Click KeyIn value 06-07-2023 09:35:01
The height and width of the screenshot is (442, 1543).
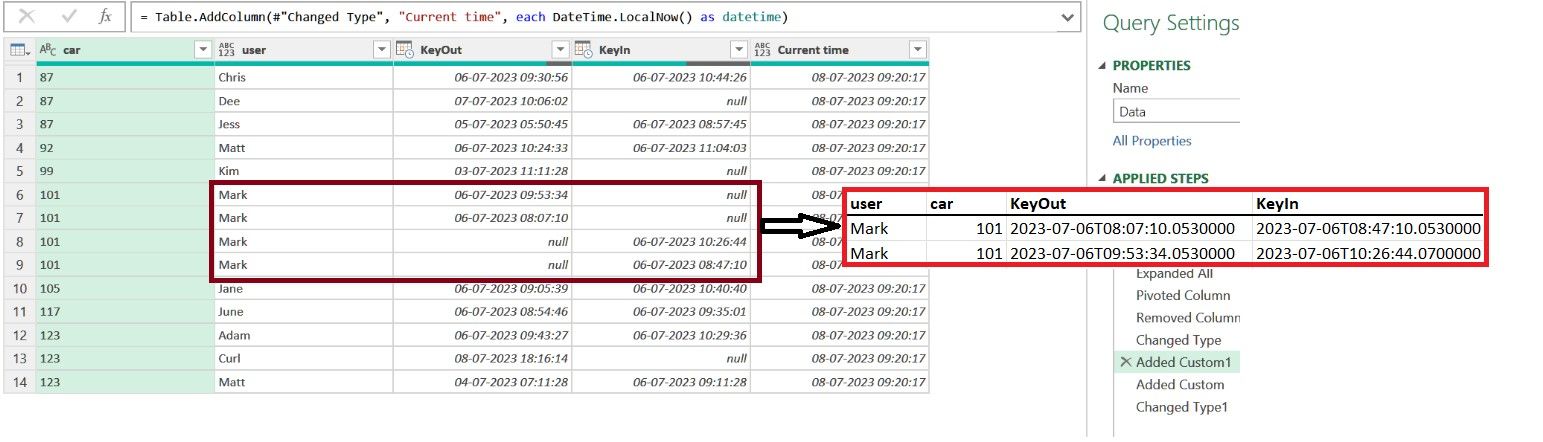tap(661, 311)
